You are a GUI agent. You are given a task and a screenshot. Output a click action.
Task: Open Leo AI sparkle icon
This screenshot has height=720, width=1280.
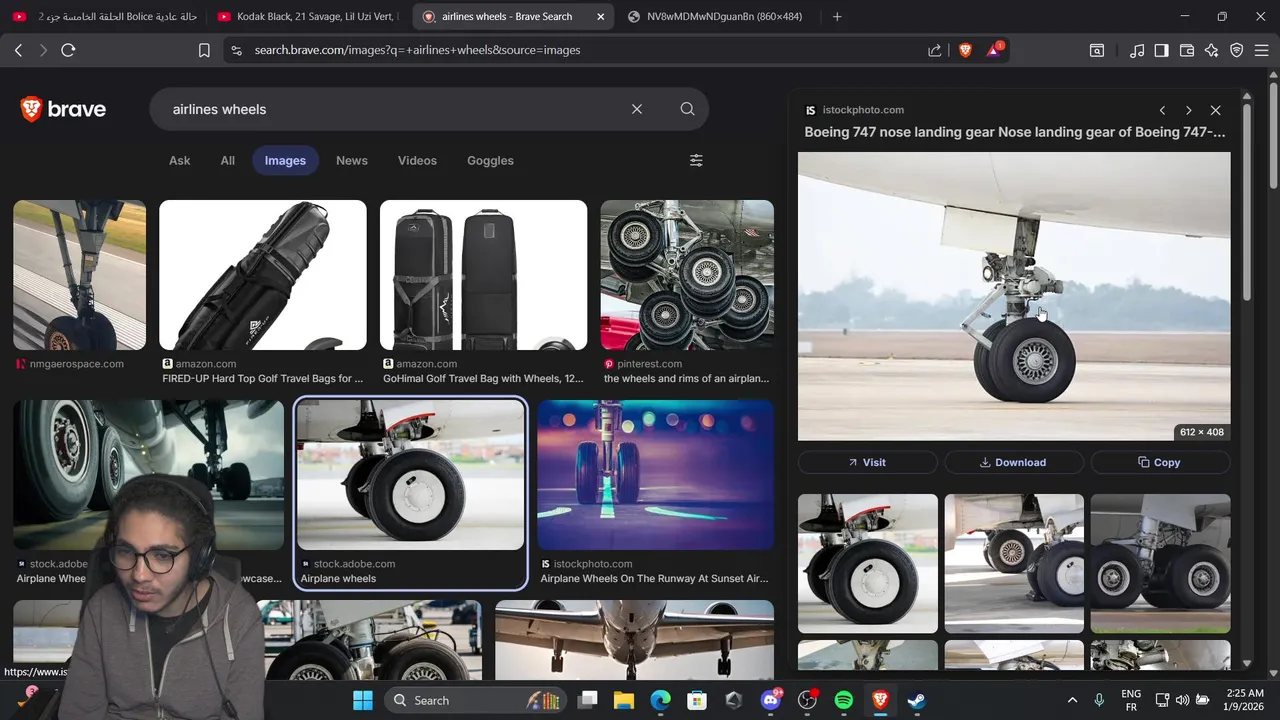point(1212,50)
